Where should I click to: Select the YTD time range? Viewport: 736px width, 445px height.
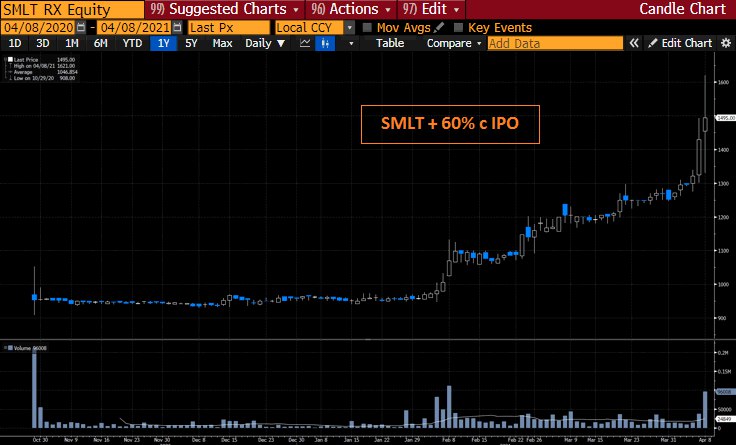[x=132, y=43]
